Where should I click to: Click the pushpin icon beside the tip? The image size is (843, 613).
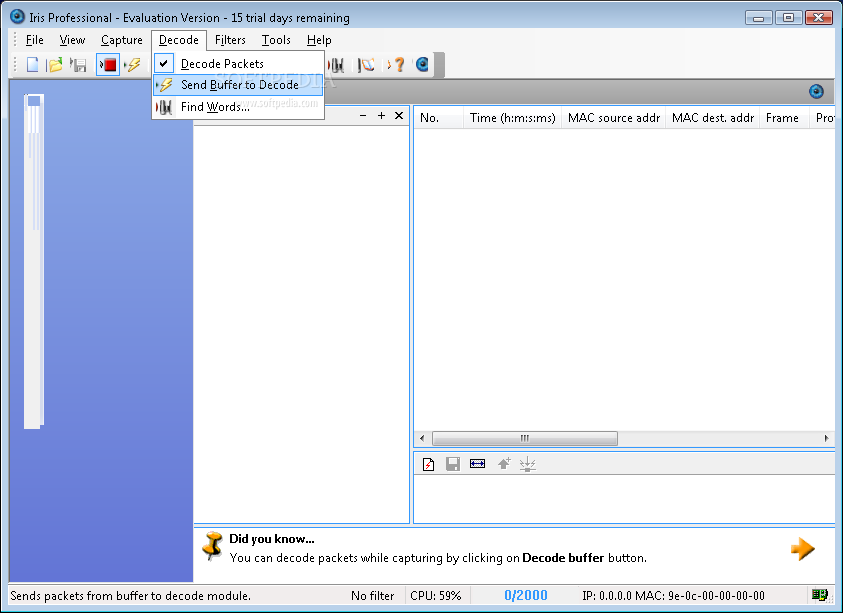[x=212, y=546]
